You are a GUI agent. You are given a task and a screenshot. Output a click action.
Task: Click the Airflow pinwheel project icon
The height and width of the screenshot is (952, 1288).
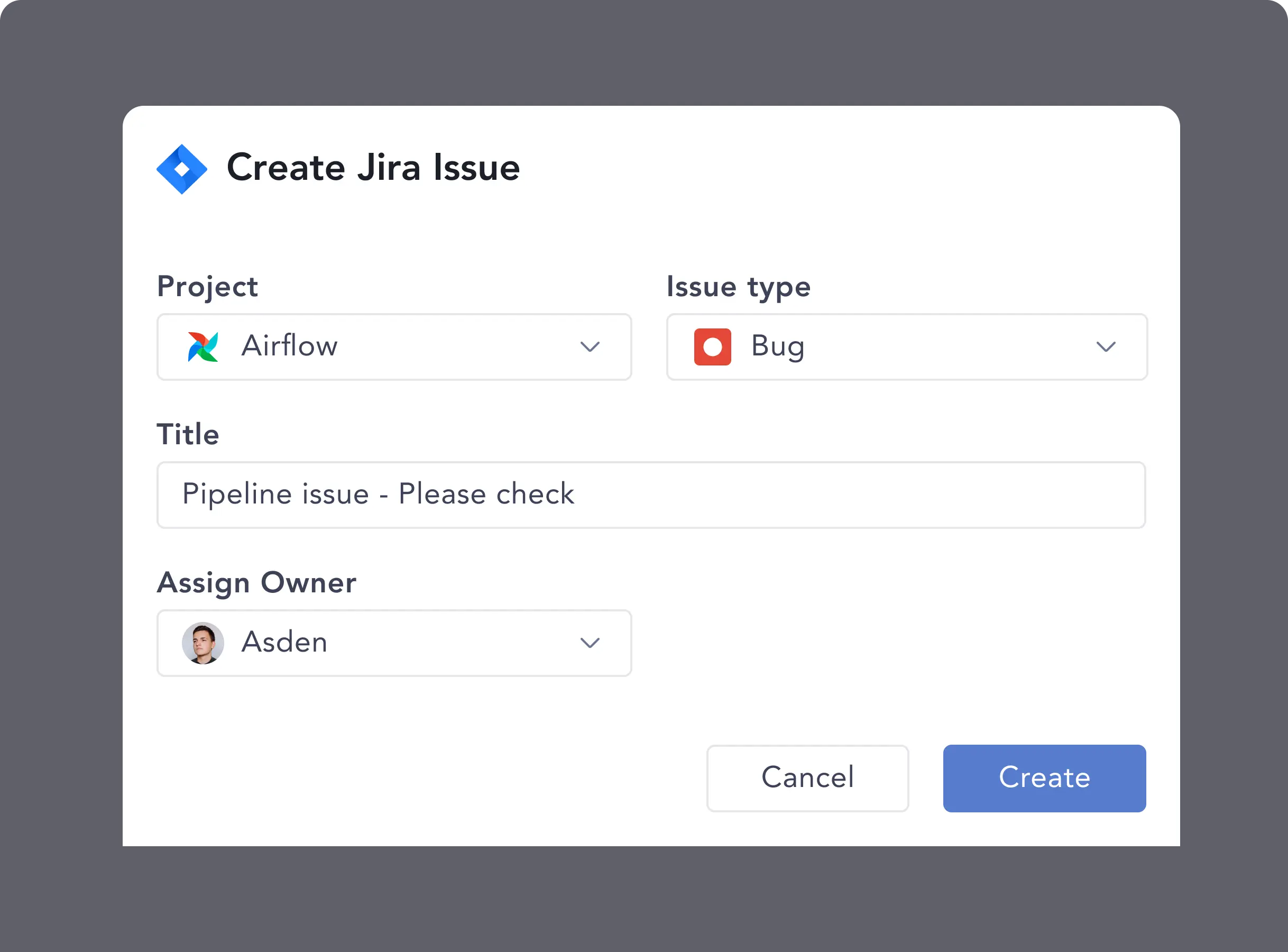pyautogui.click(x=203, y=347)
